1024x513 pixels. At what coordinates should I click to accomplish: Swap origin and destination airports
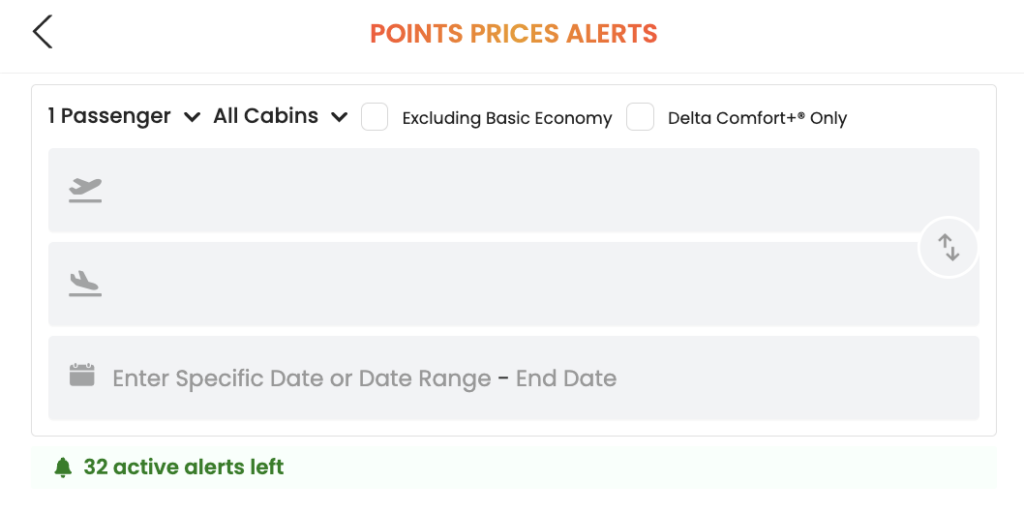(x=948, y=247)
